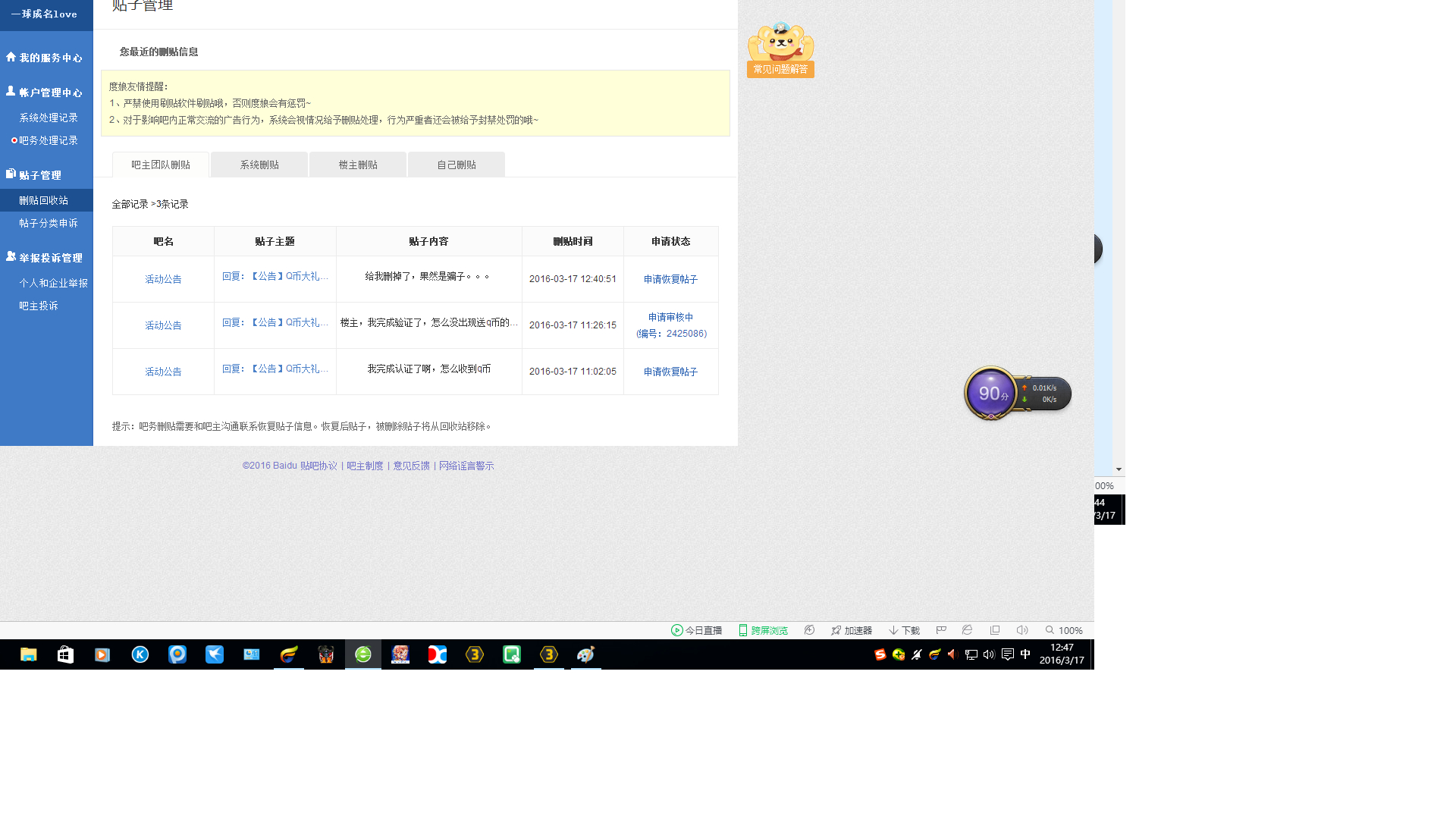
Task: Click the 90分 floating speed ball
Action: coord(991,393)
